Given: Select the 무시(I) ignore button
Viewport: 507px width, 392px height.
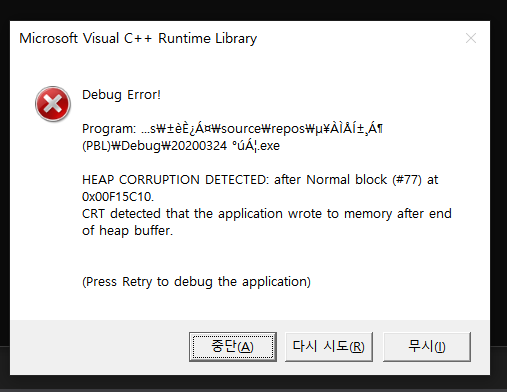Looking at the screenshot, I should pyautogui.click(x=427, y=346).
